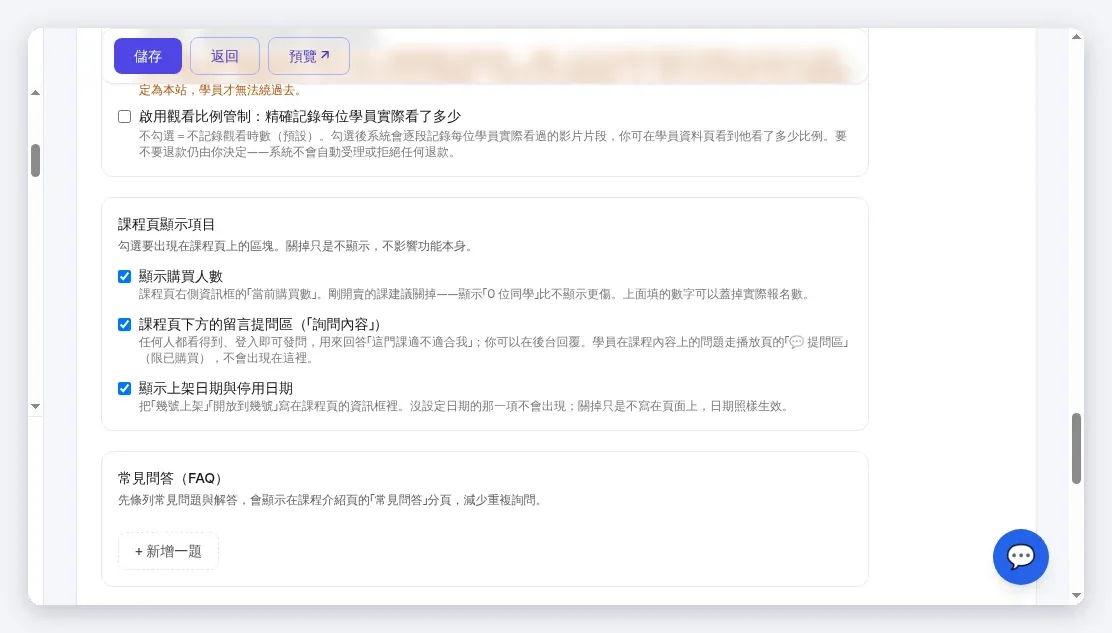Click the left panel scroll-up arrow
1112x633 pixels.
(35, 93)
